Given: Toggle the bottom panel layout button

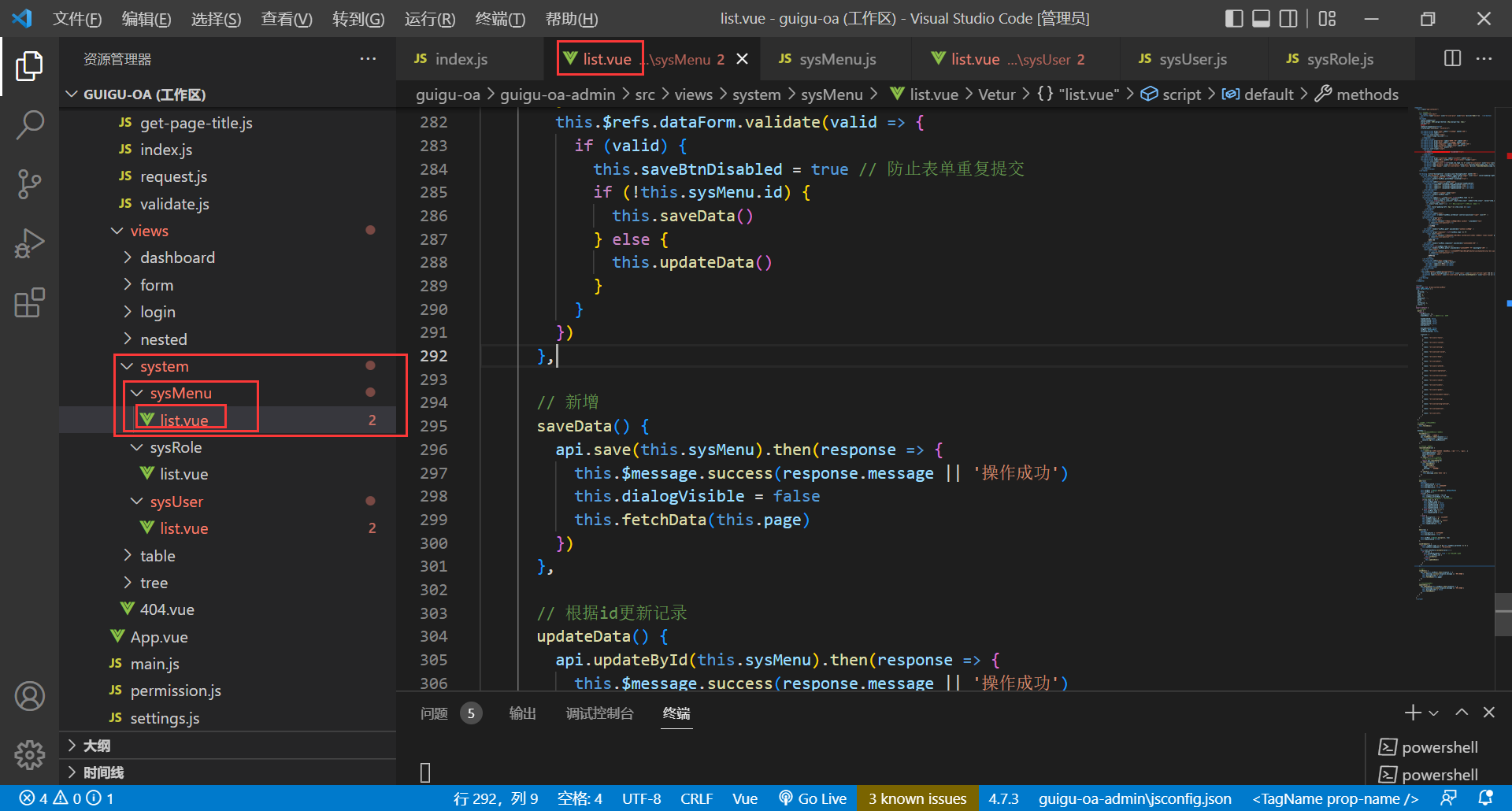Looking at the screenshot, I should pyautogui.click(x=1261, y=18).
